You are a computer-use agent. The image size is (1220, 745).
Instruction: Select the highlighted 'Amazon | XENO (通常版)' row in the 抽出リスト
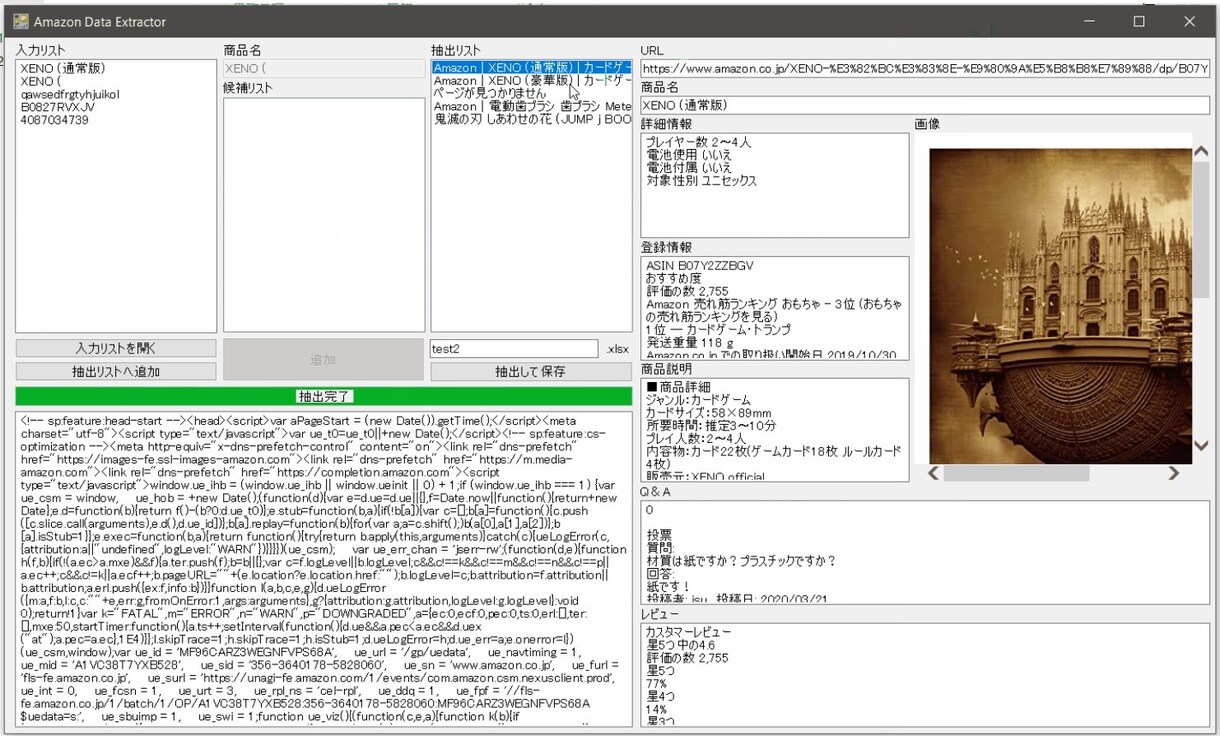click(x=531, y=68)
